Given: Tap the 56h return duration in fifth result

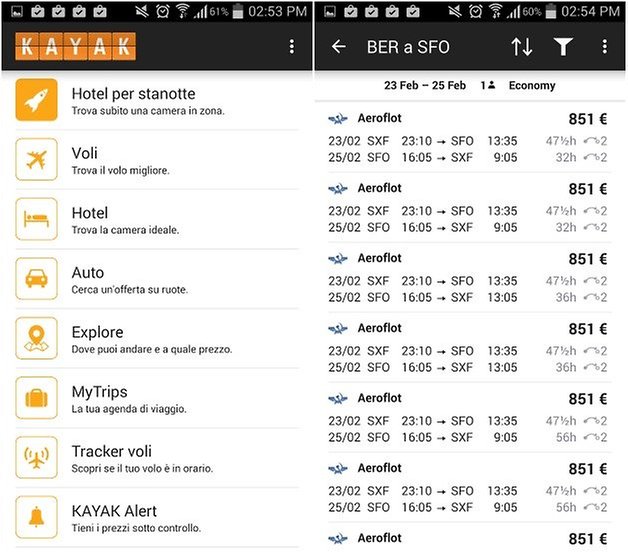Looking at the screenshot, I should tap(566, 437).
